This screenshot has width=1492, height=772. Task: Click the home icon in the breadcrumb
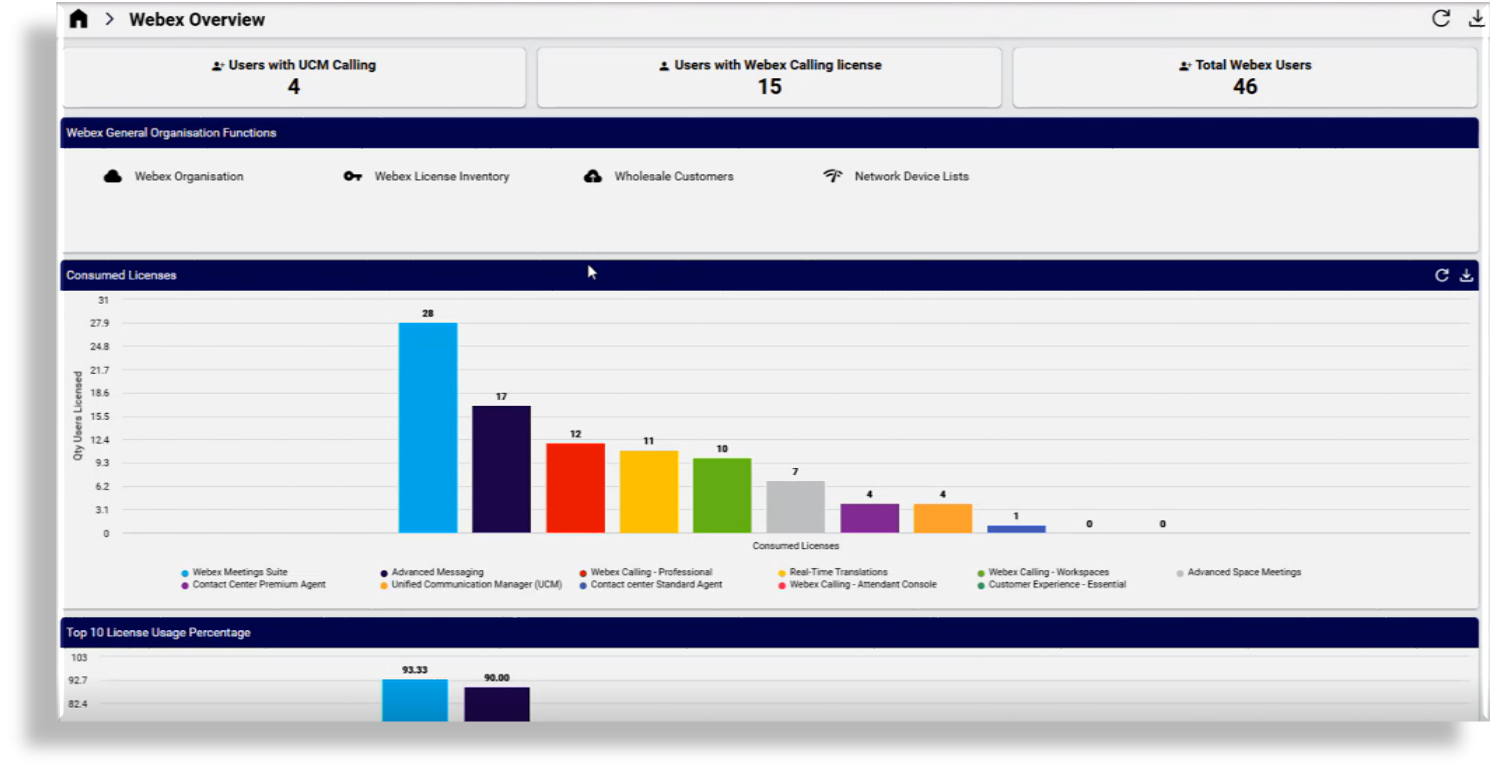tap(79, 18)
